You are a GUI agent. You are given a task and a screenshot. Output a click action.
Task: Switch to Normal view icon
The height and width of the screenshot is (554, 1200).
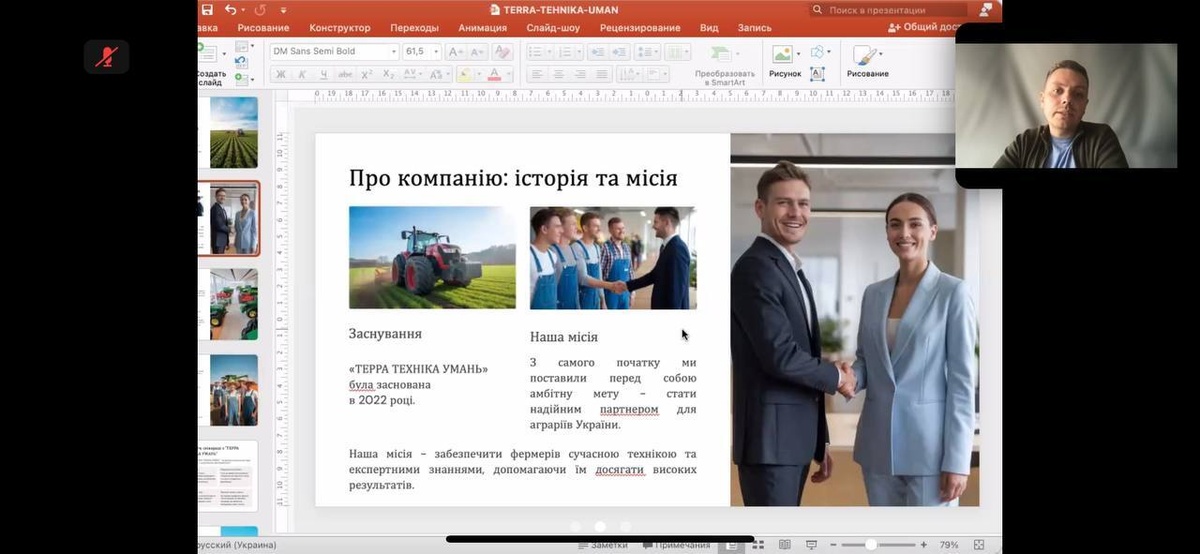click(x=733, y=546)
